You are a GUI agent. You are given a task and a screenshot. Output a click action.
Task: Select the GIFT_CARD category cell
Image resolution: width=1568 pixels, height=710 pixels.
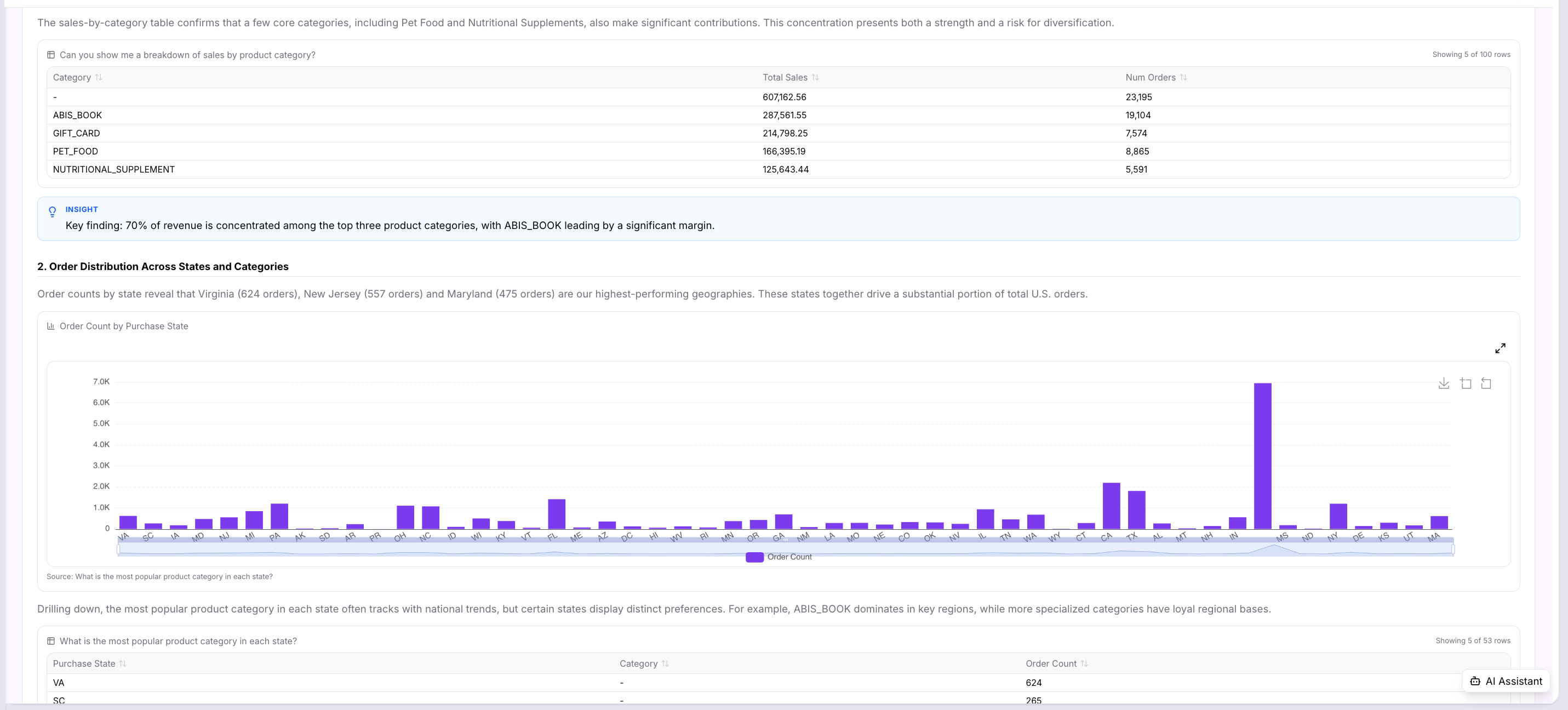click(76, 133)
